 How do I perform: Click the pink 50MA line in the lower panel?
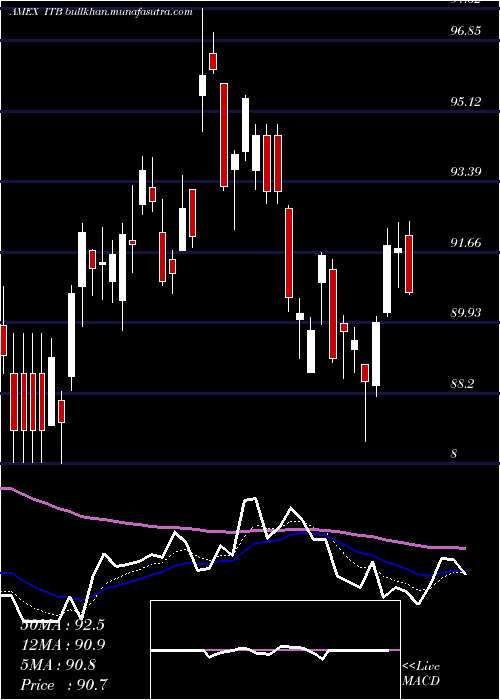click(x=232, y=532)
